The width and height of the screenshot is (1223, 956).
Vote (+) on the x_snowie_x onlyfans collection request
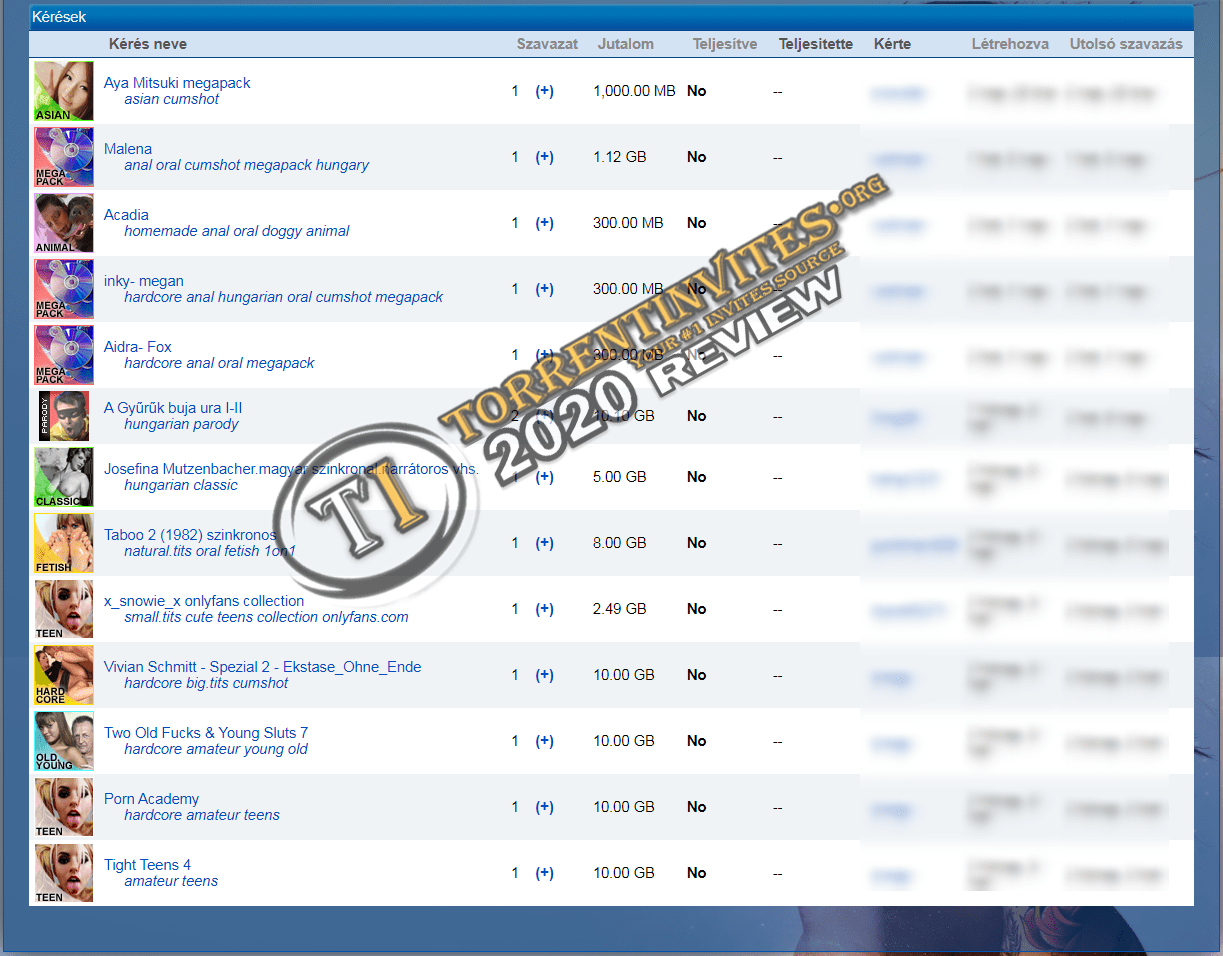pos(544,609)
